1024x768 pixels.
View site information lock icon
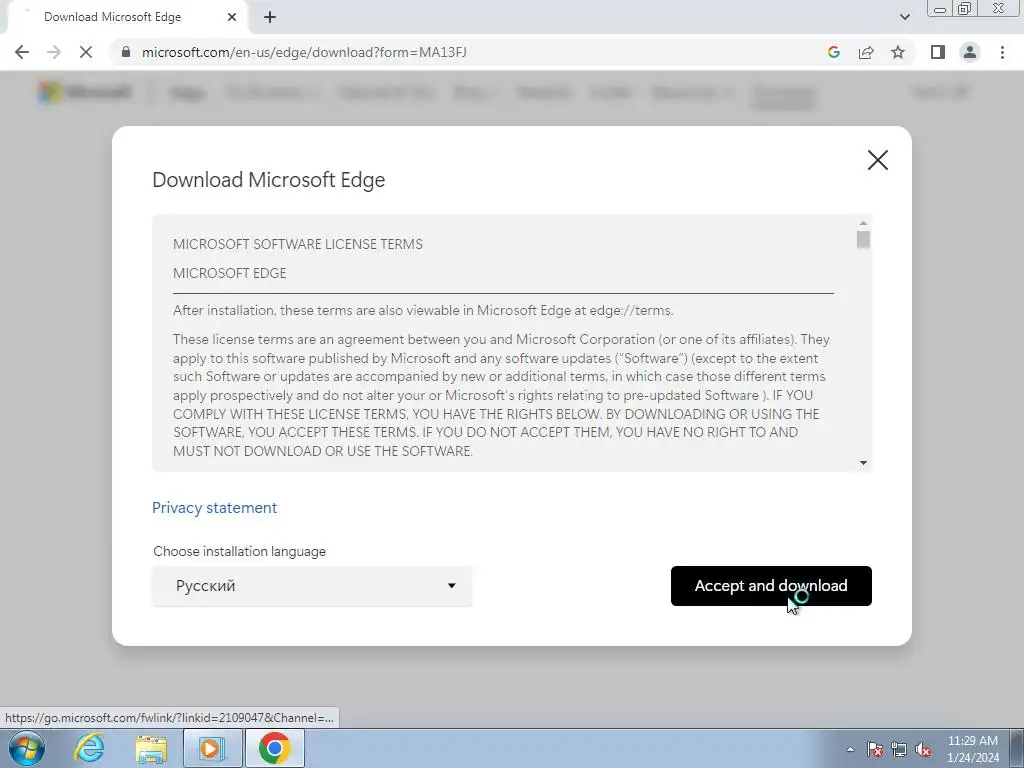pyautogui.click(x=126, y=52)
